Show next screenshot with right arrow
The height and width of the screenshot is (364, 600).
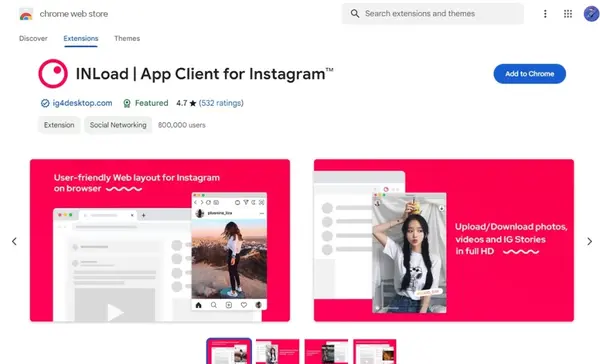tap(590, 241)
